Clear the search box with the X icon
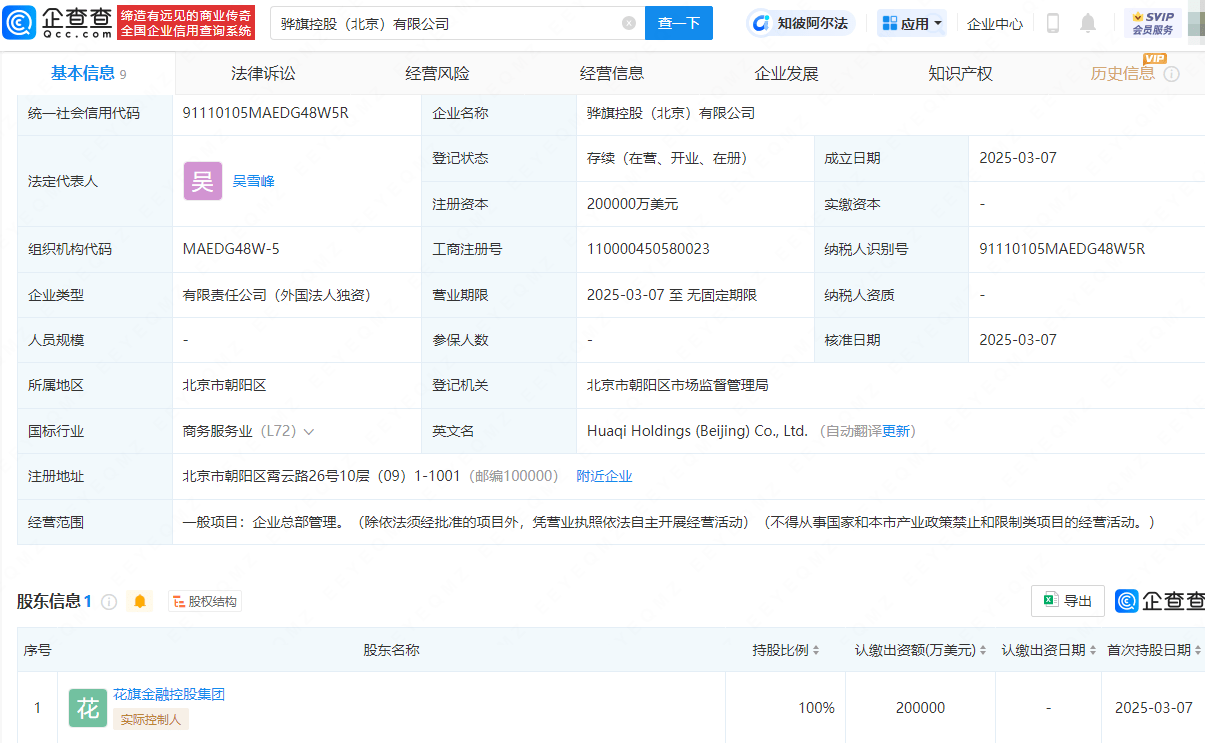This screenshot has width=1205, height=743. coord(629,23)
